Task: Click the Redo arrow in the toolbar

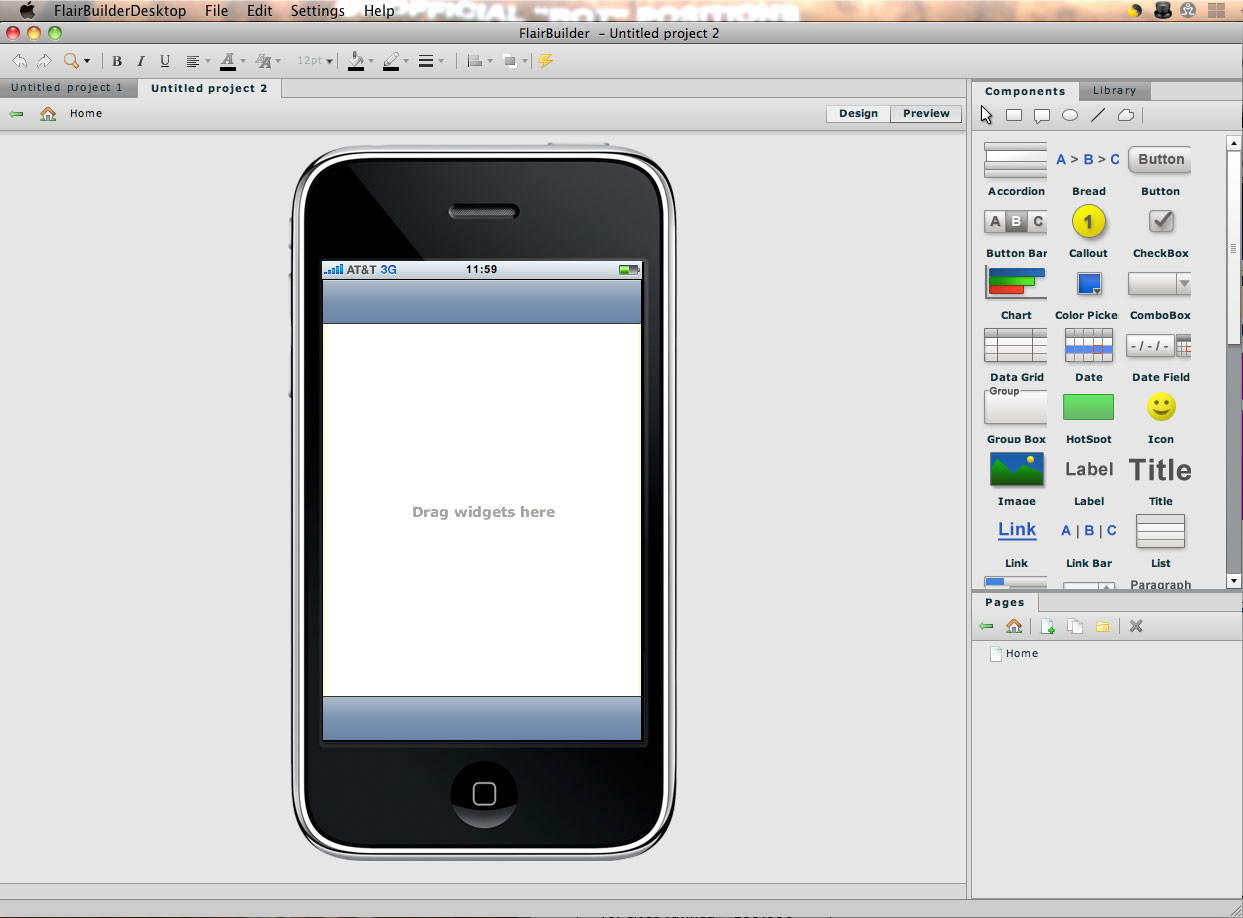Action: click(44, 61)
